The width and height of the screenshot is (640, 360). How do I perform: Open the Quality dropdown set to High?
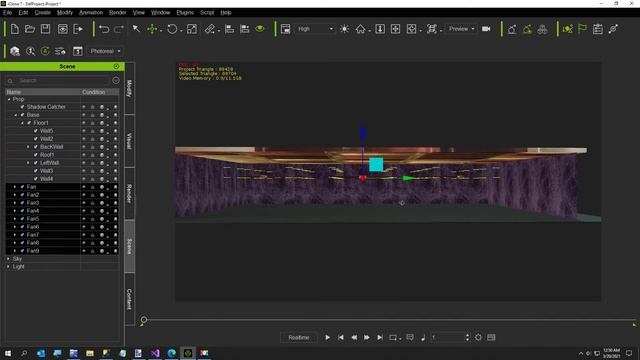click(x=315, y=29)
